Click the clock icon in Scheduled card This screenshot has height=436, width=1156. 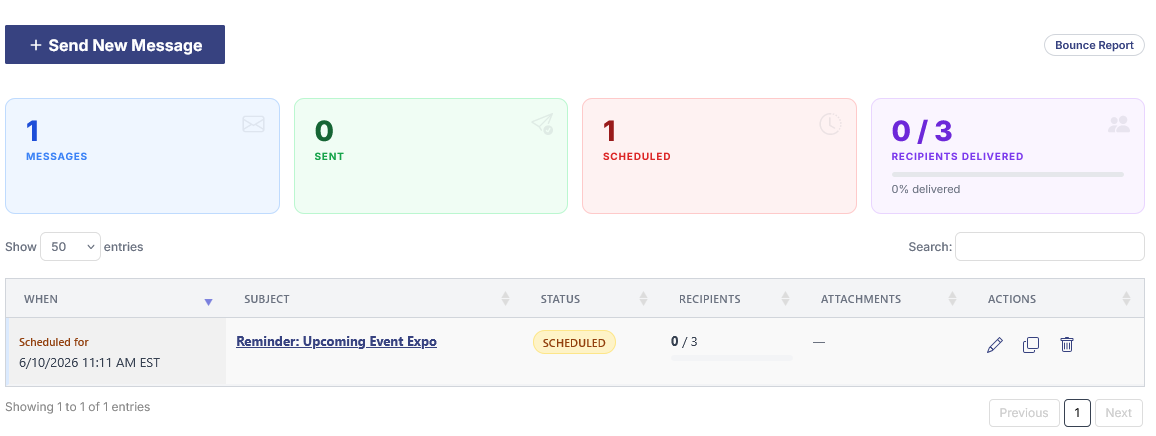[830, 124]
